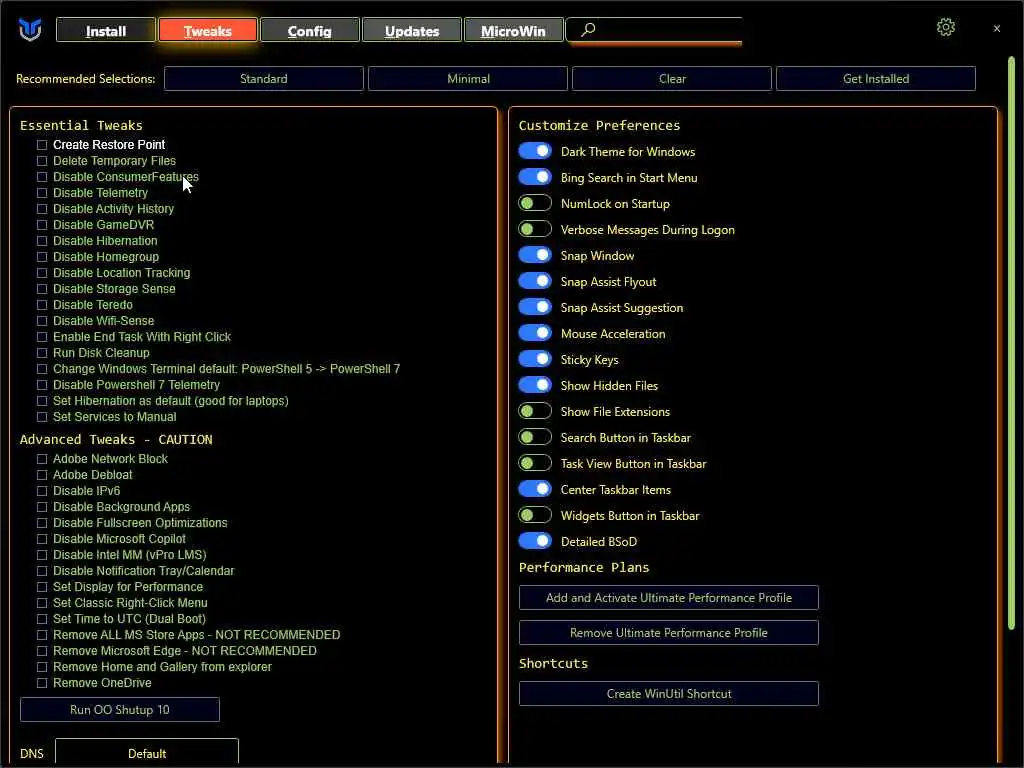Image resolution: width=1024 pixels, height=768 pixels.
Task: Check Disable GameDVR option
Action: click(x=42, y=225)
